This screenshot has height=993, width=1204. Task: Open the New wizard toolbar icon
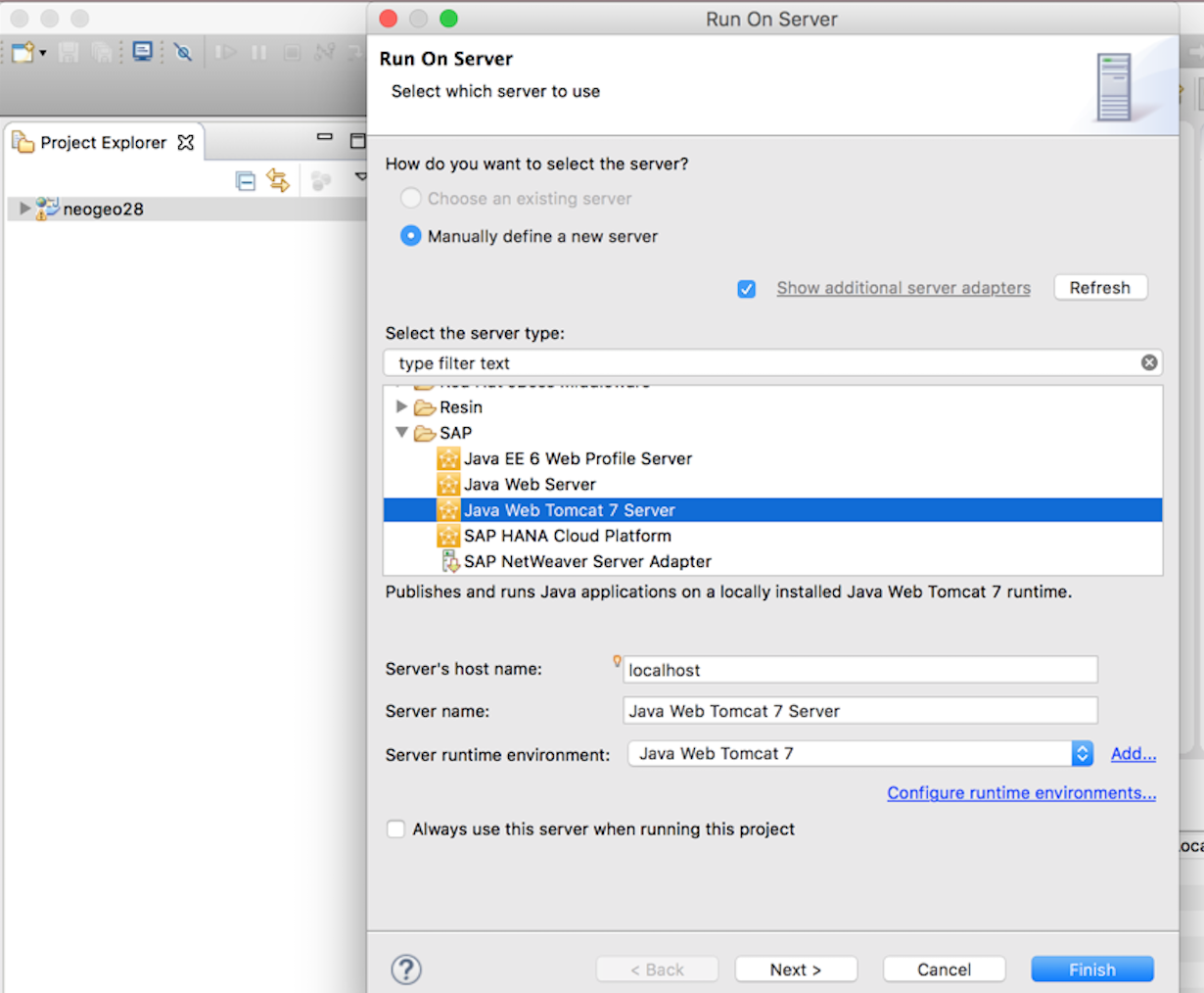[x=23, y=52]
